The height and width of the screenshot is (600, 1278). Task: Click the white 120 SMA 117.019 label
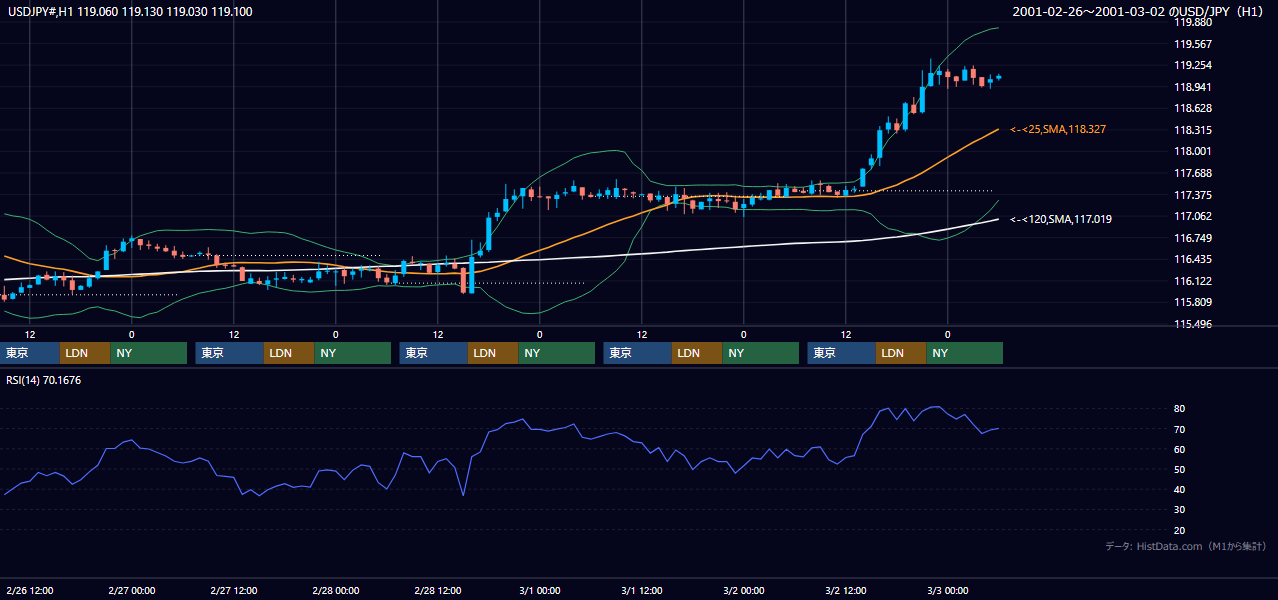pyautogui.click(x=1061, y=219)
